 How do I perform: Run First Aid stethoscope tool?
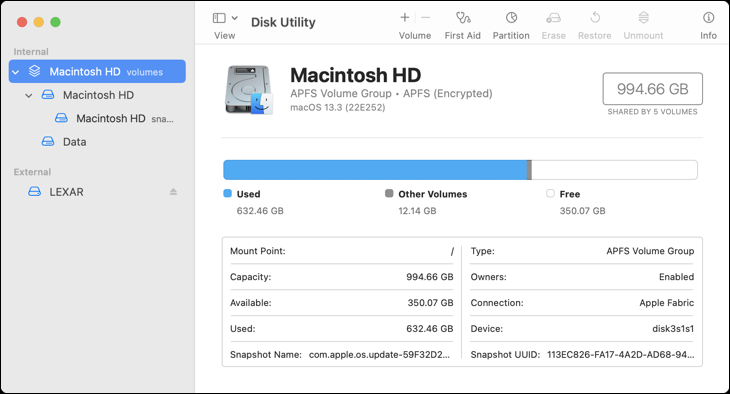(463, 18)
